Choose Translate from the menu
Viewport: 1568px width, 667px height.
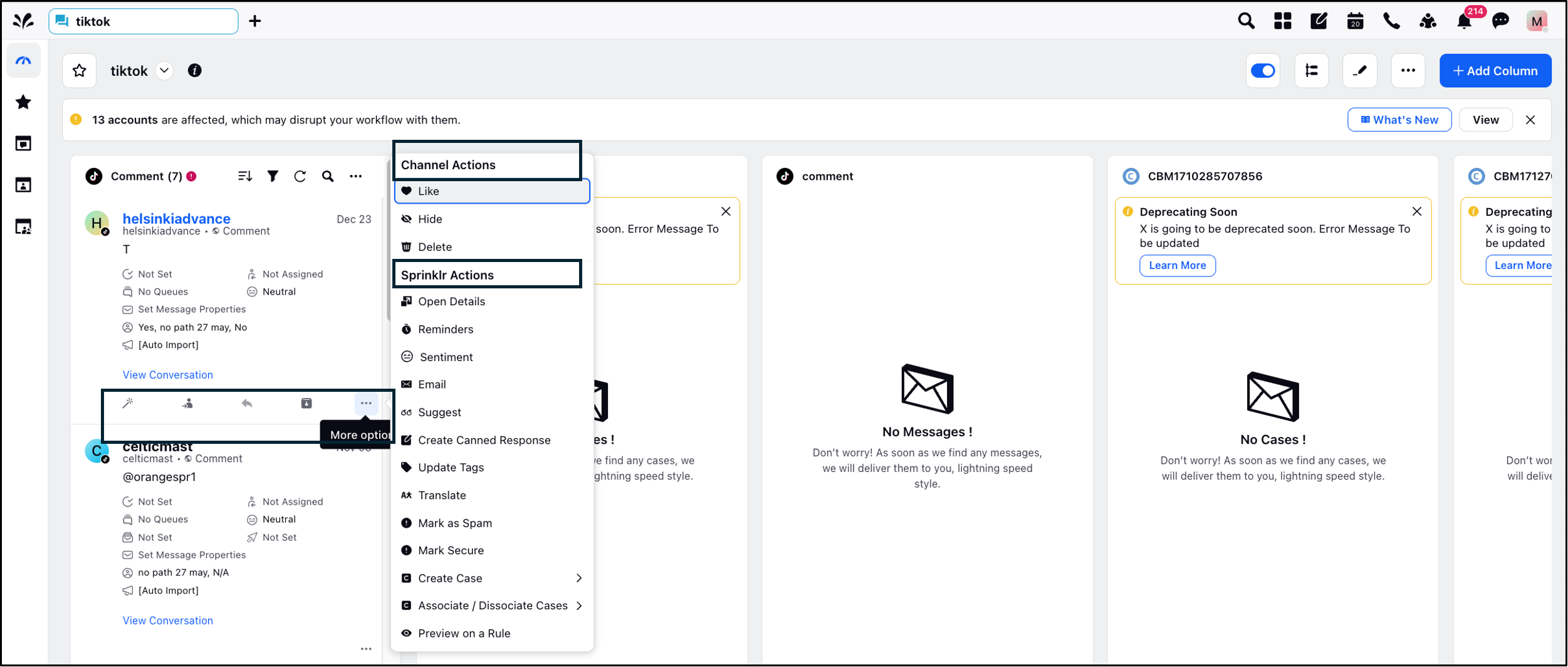[x=492, y=496]
